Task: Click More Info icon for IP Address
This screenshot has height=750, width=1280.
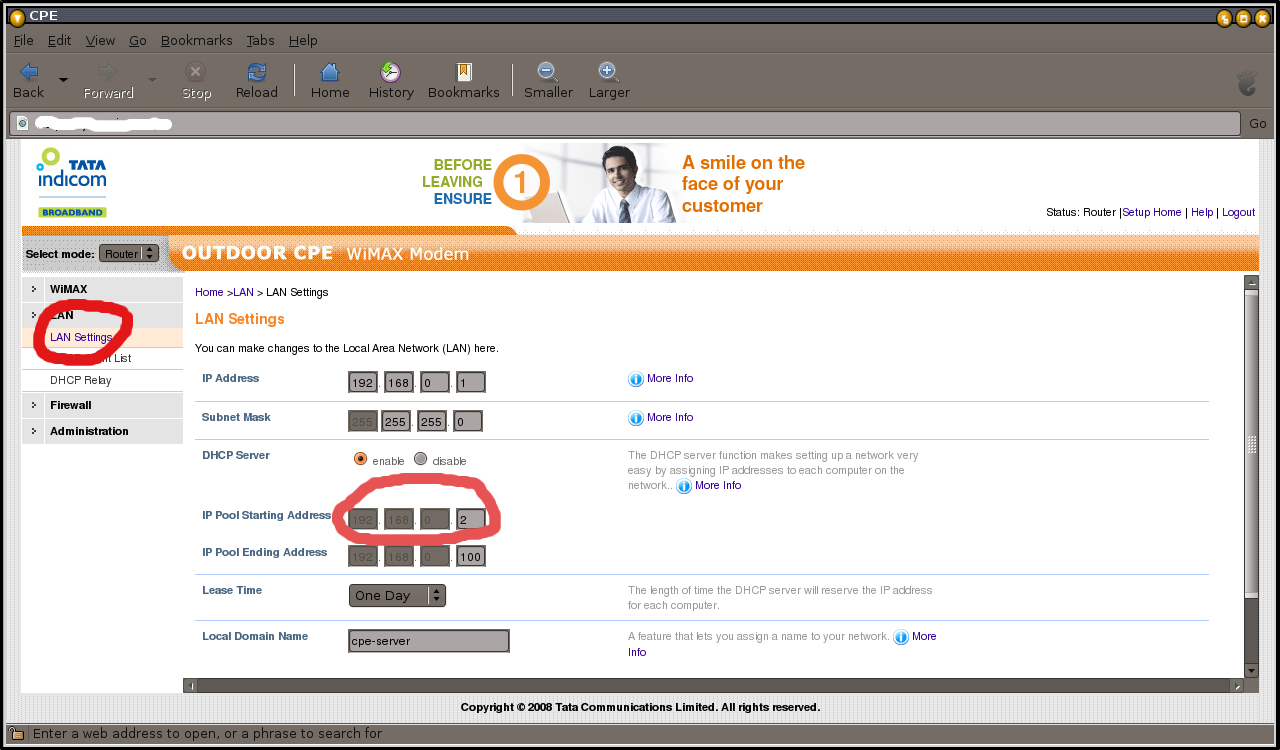Action: point(635,379)
